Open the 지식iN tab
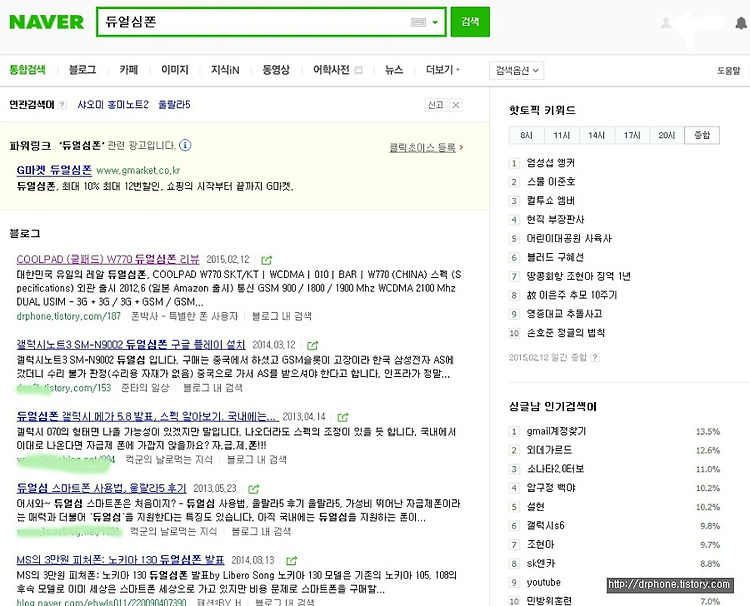The width and height of the screenshot is (750, 606). point(225,70)
